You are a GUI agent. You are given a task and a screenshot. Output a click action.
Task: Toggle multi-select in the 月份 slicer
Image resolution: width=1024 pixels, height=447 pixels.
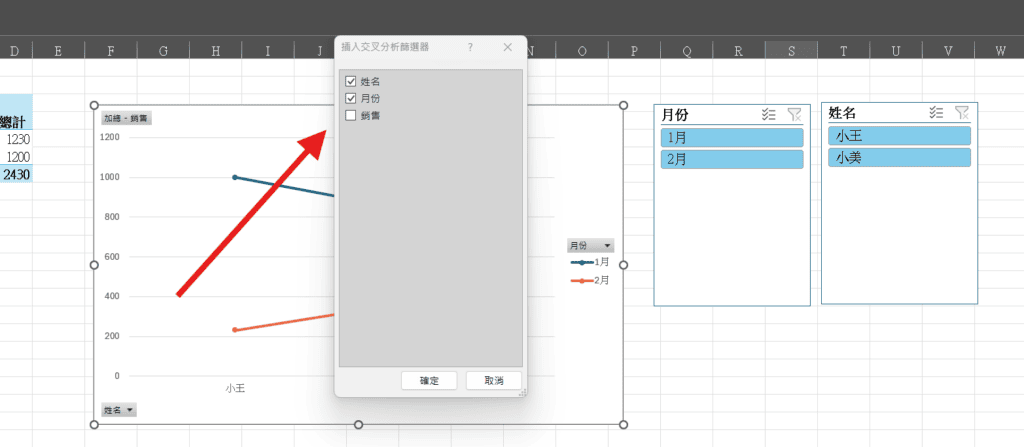768,114
